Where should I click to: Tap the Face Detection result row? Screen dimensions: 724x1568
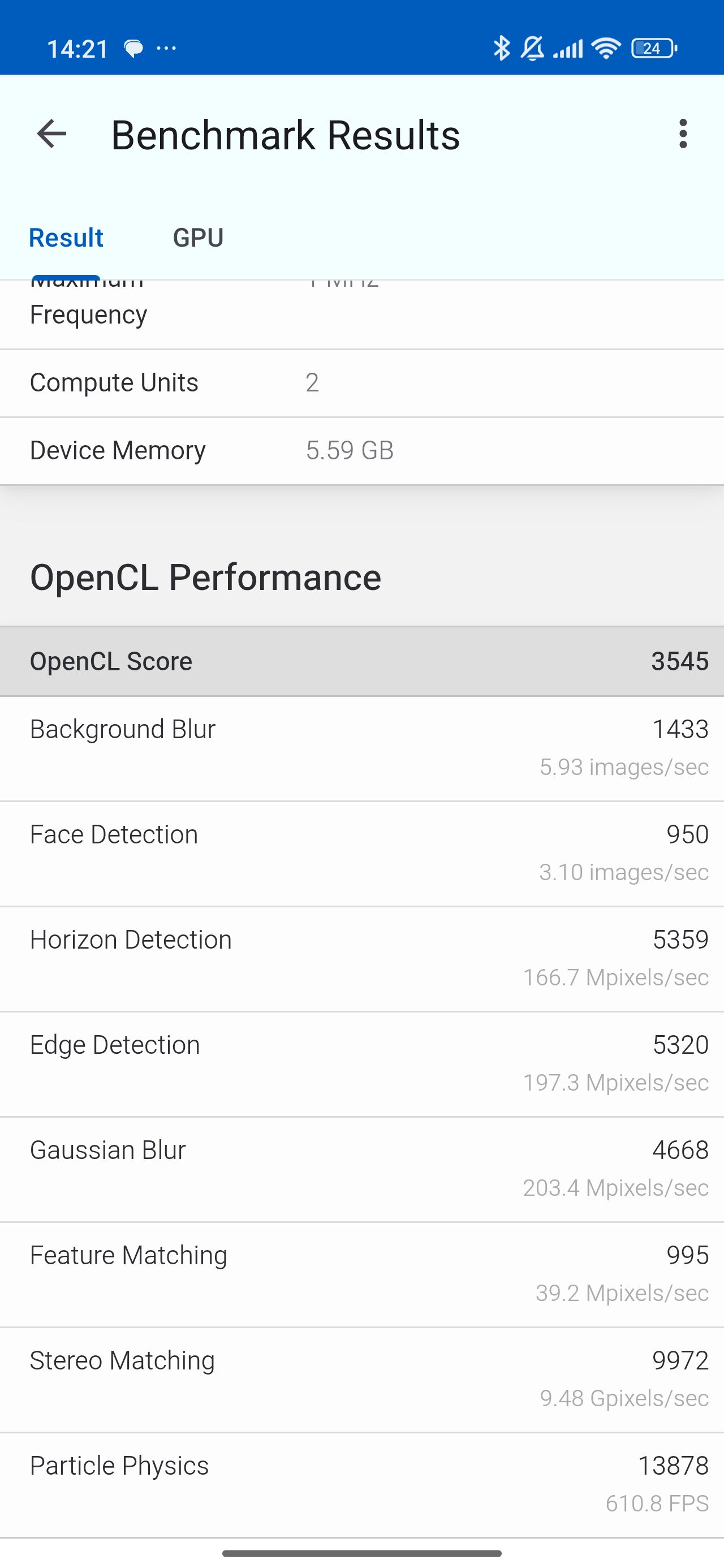tap(361, 854)
